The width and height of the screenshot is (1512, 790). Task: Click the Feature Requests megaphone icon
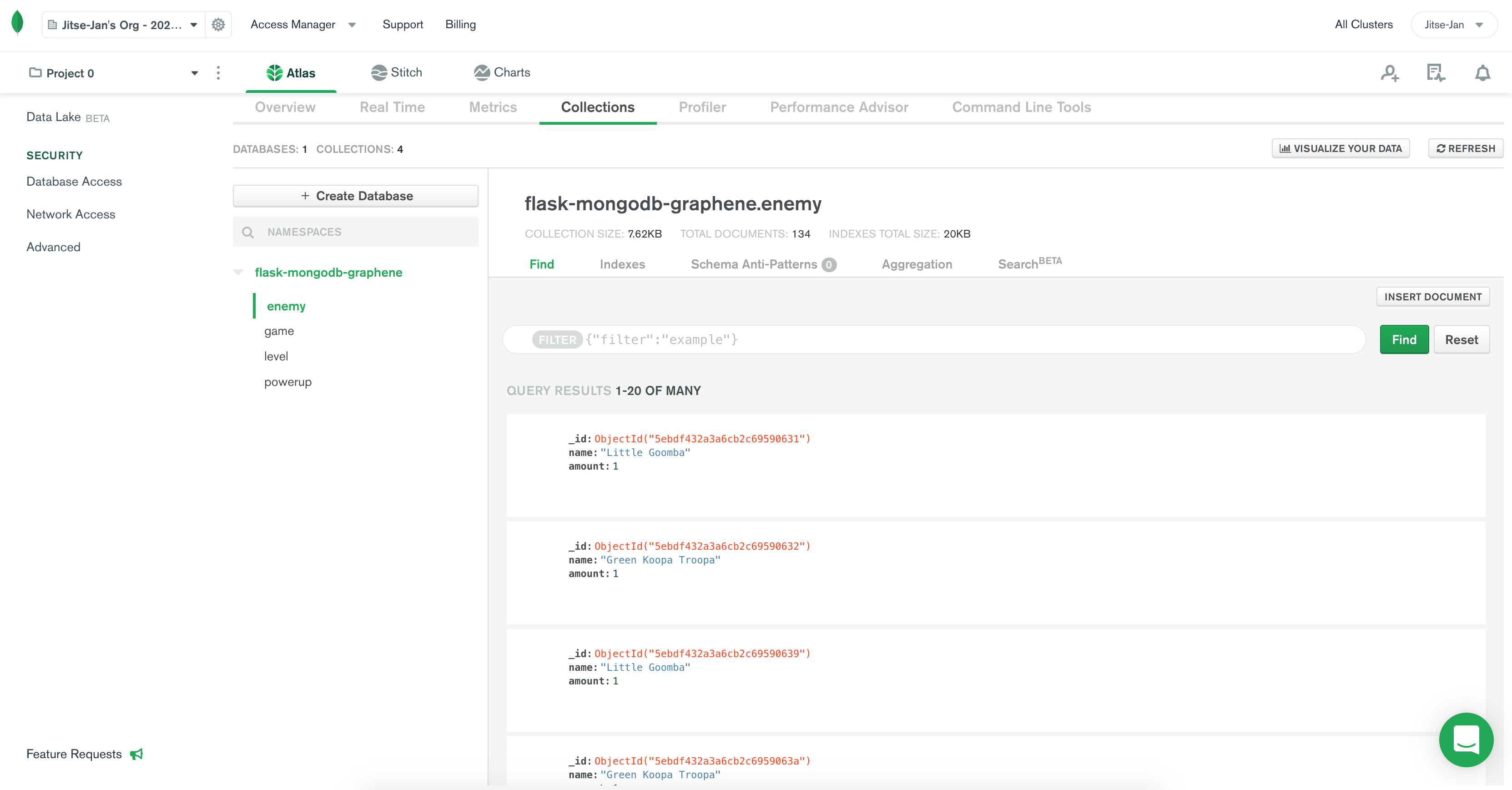(x=137, y=754)
